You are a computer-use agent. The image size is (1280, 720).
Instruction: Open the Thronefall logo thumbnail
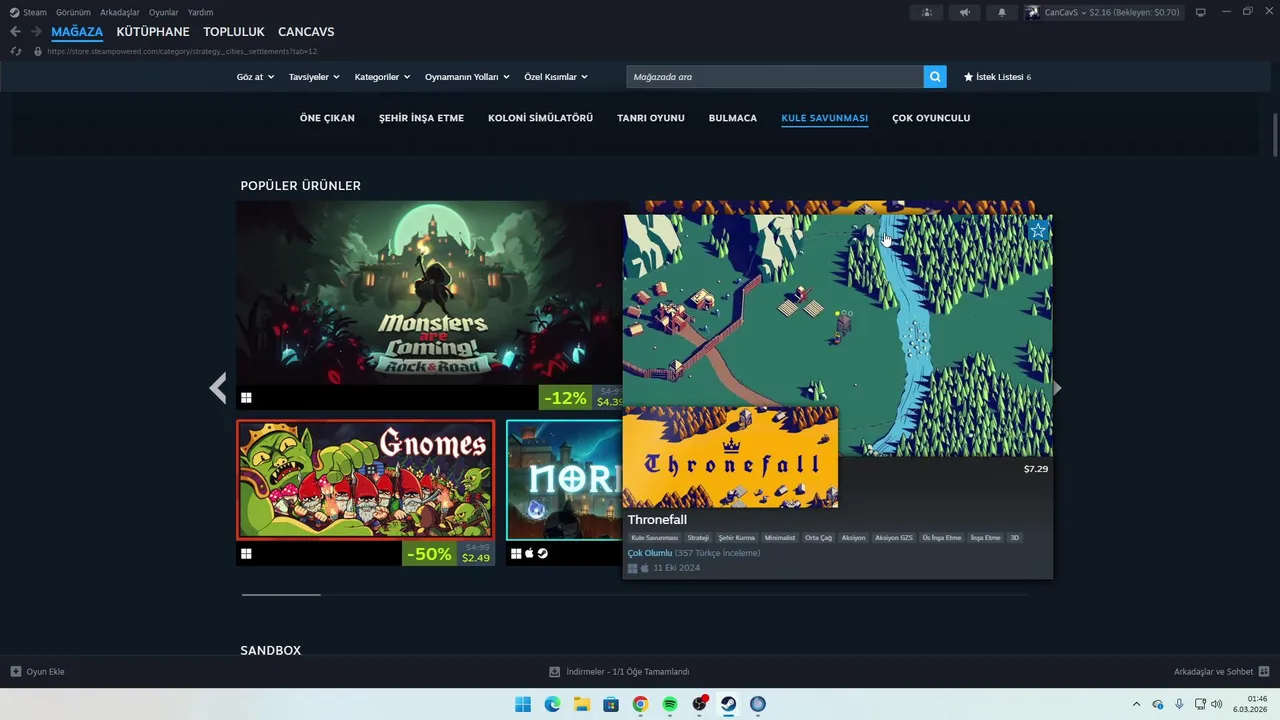(x=730, y=457)
